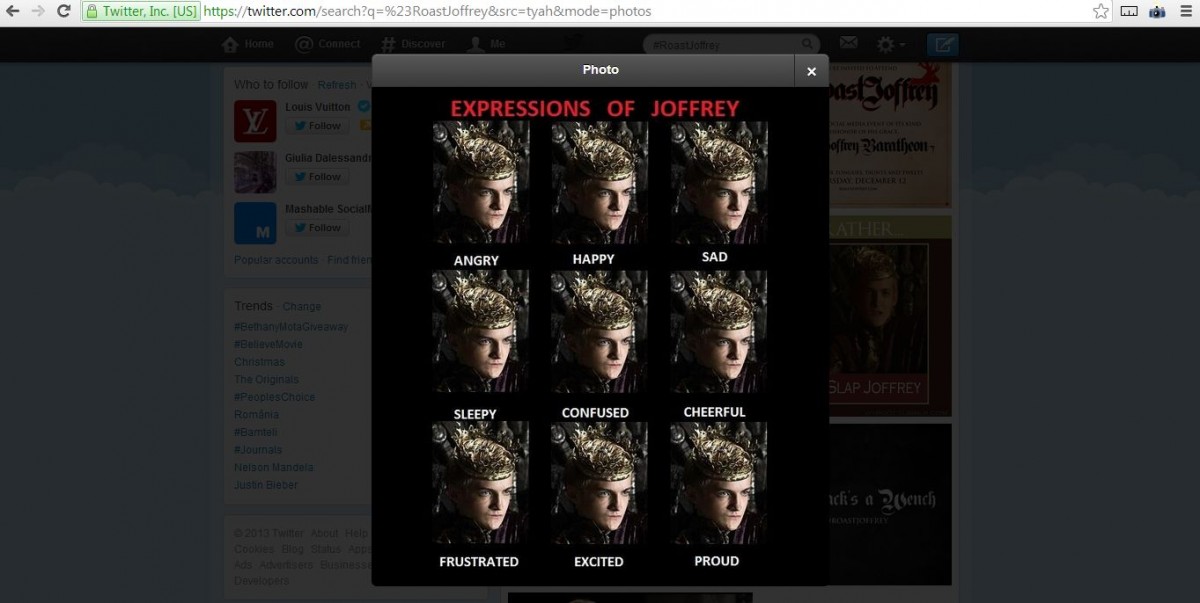The image size is (1200, 603).
Task: Open the camera extension icon in Chrome toolbar
Action: click(1157, 12)
